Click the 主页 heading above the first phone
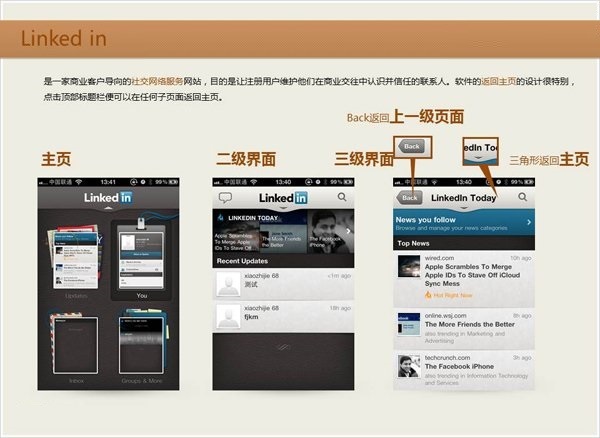 pyautogui.click(x=56, y=159)
